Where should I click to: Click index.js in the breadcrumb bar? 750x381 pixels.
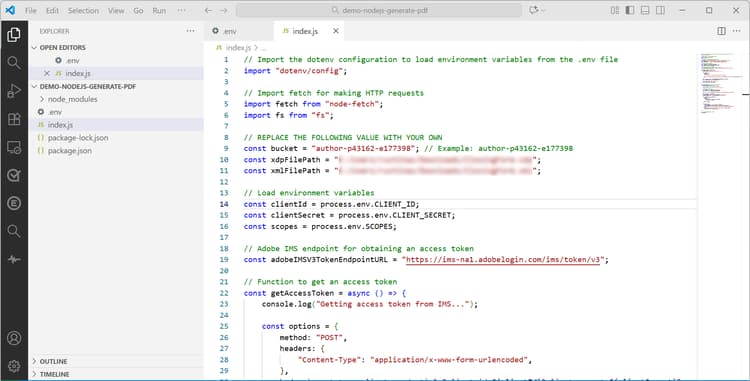tap(238, 47)
